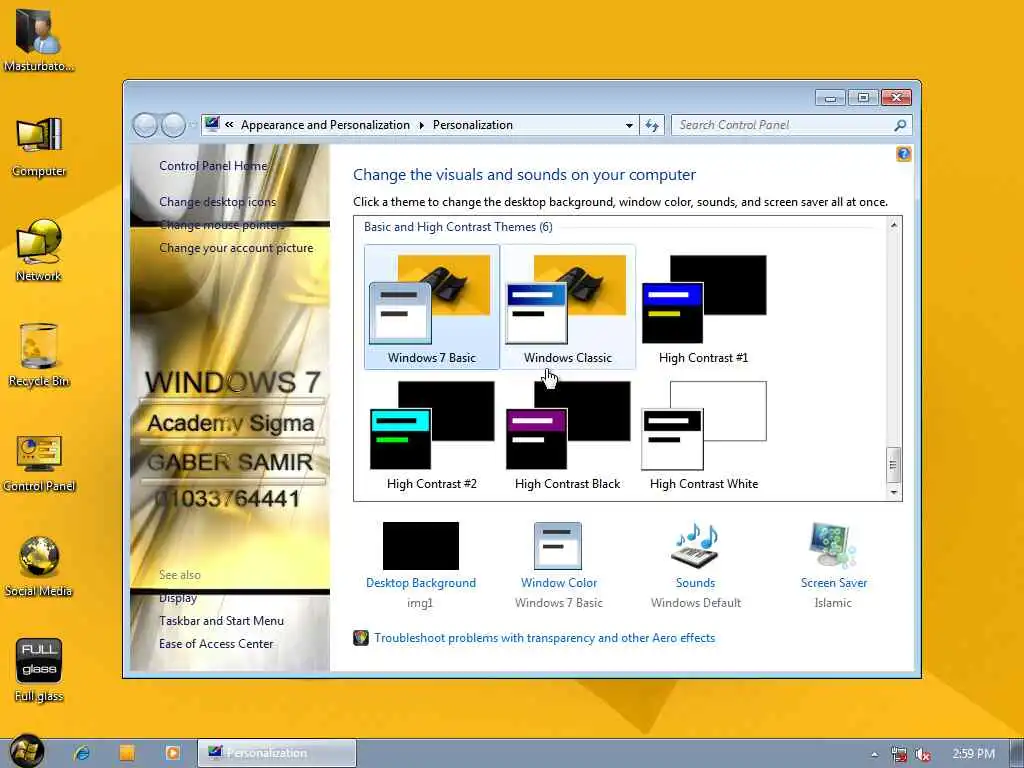Click the theme list scrollbar thumb
This screenshot has width=1024, height=768.
tap(893, 465)
